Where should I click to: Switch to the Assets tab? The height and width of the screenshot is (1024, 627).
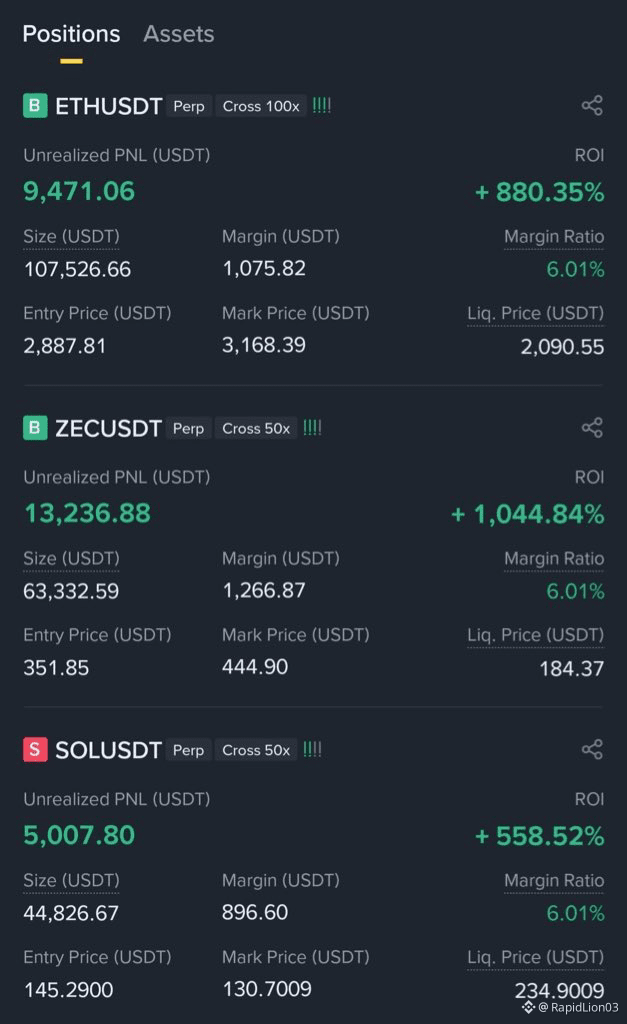(x=178, y=34)
